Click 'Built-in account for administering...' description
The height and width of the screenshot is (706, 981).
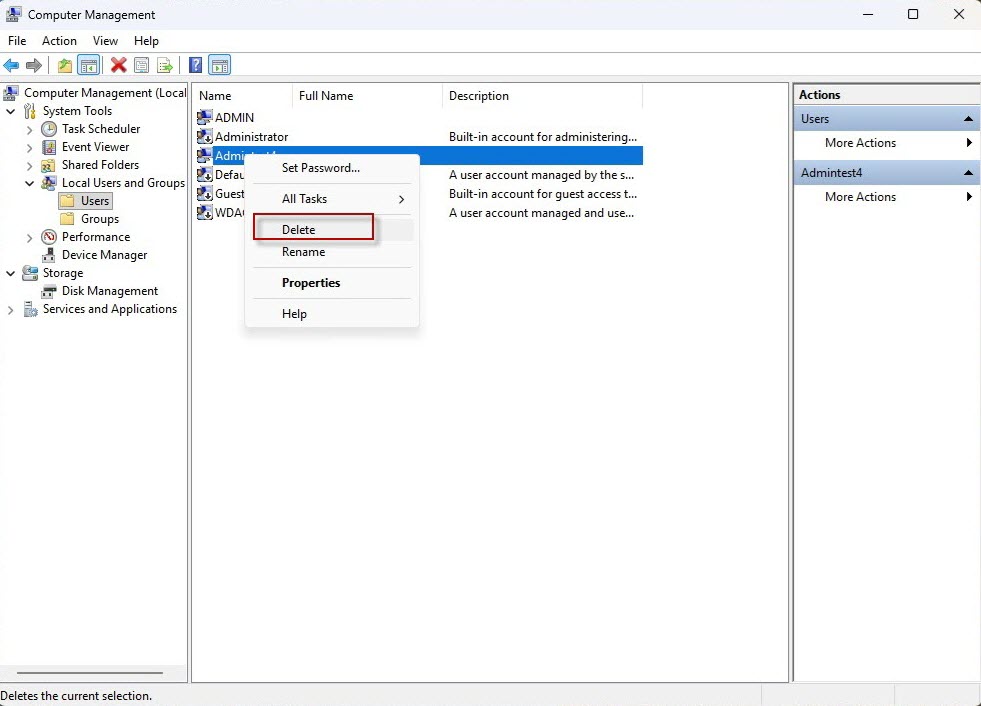click(542, 136)
